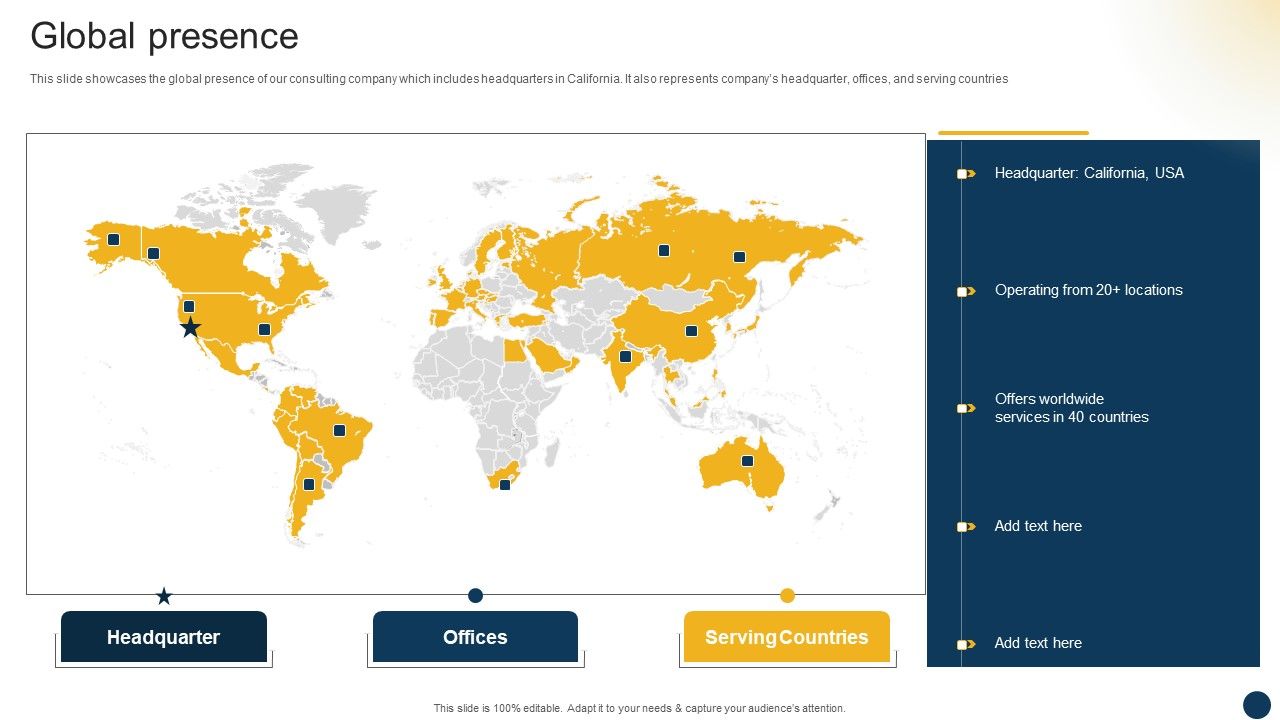Select the office marker in China
The image size is (1280, 720).
[x=691, y=330]
